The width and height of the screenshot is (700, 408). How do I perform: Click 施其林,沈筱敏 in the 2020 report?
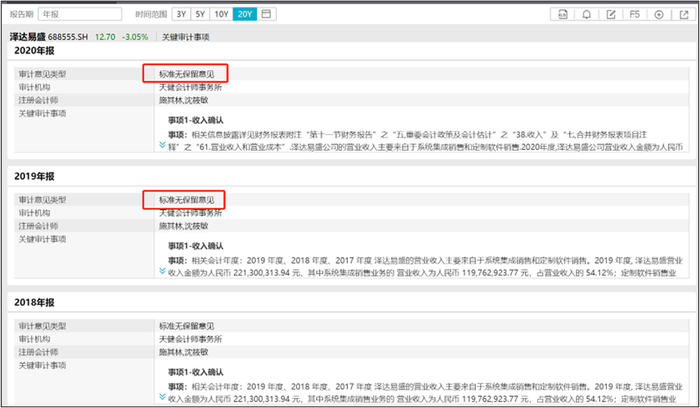[183, 100]
